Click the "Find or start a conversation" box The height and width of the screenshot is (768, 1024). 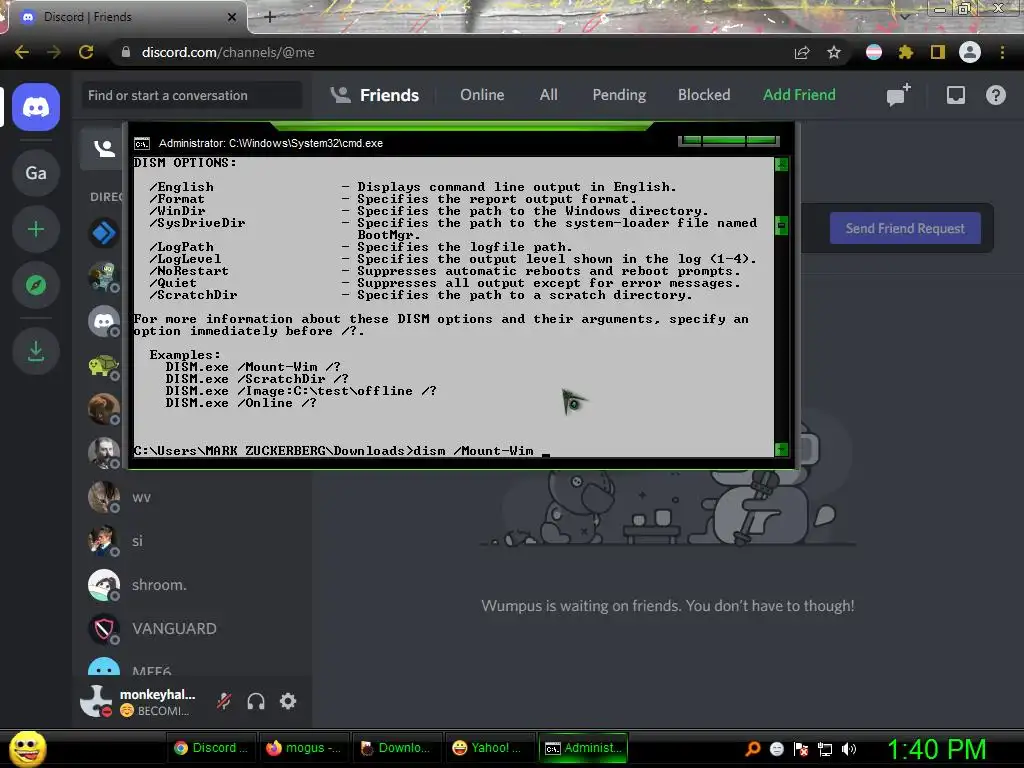click(x=191, y=95)
